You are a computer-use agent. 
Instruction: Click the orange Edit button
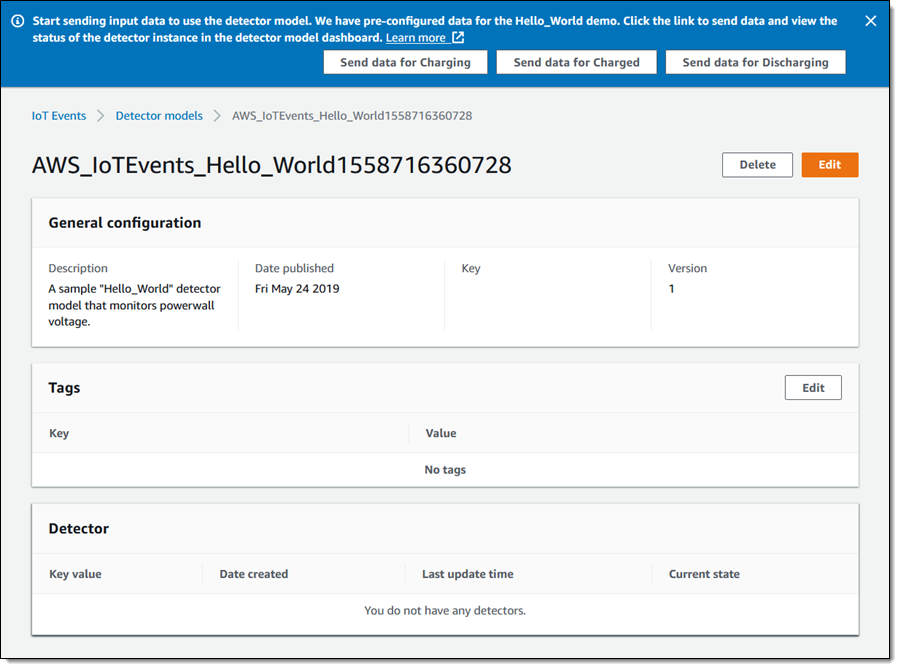829,165
